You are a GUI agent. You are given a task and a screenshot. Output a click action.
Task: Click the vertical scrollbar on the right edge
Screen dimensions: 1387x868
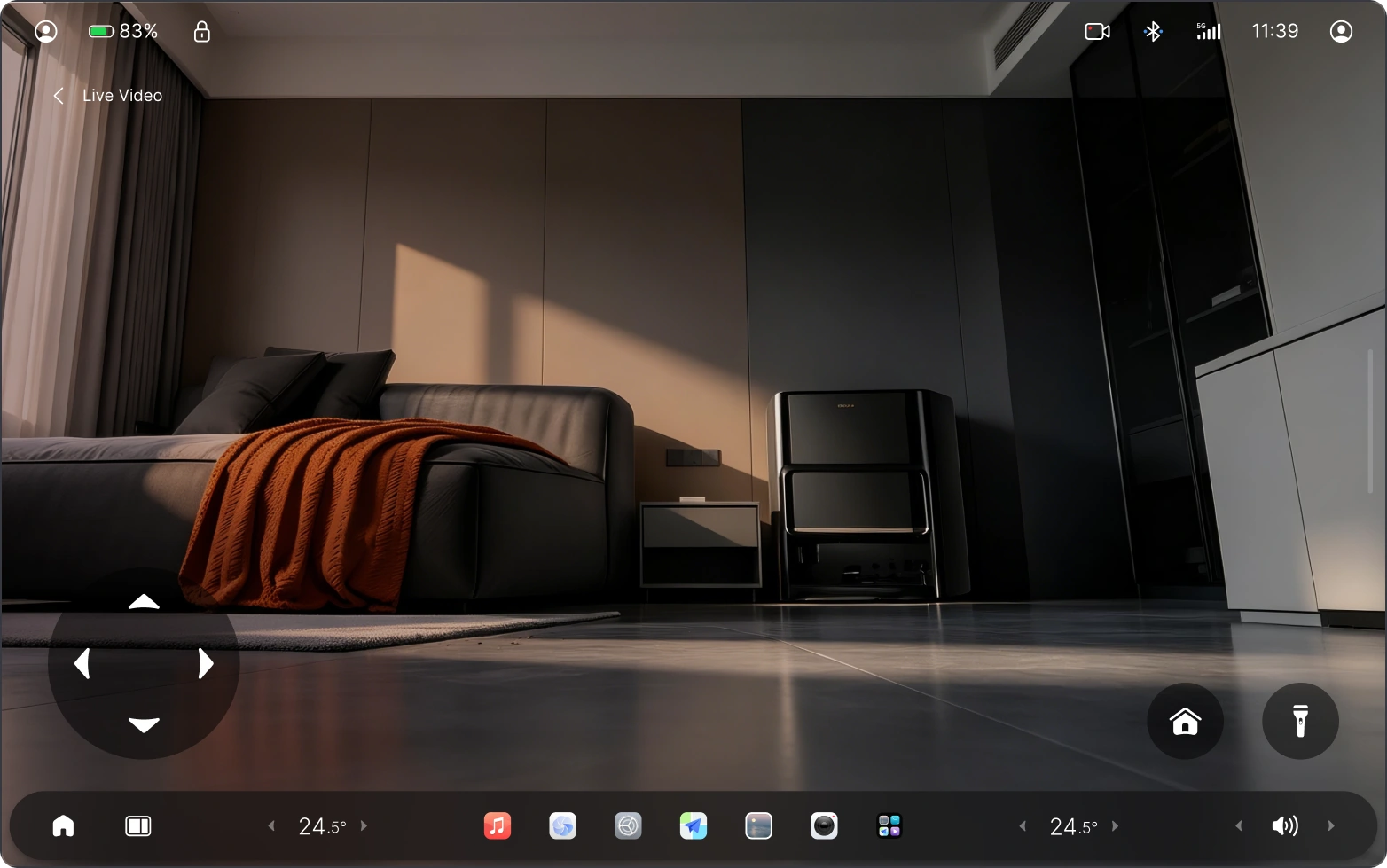(1371, 421)
